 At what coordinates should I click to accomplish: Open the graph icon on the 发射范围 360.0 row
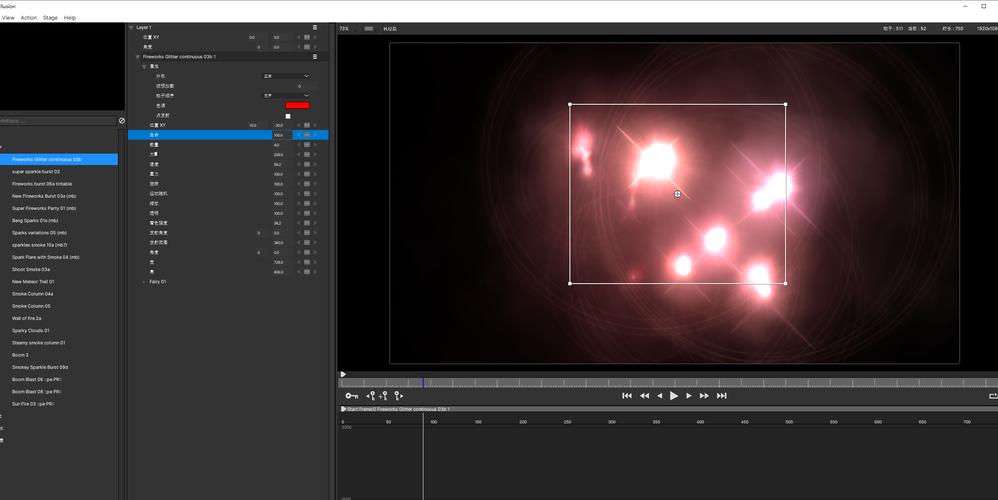pos(307,242)
